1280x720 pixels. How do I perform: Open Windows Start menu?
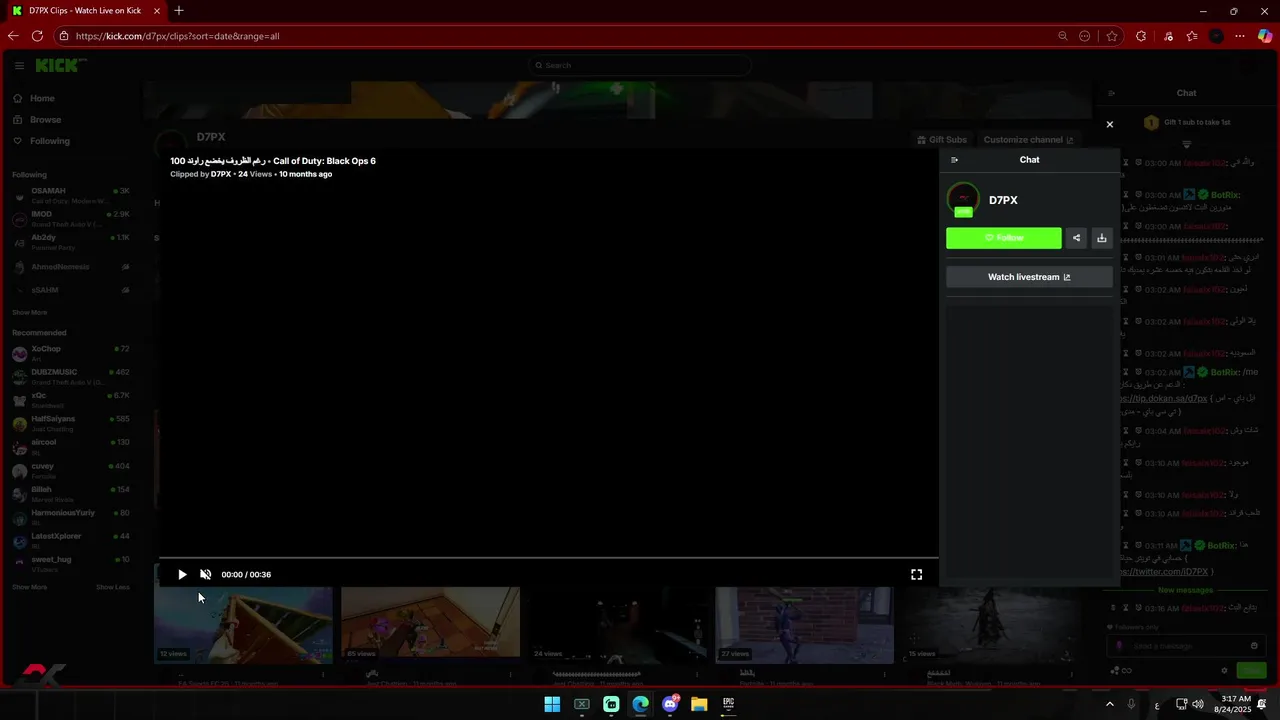tap(552, 704)
